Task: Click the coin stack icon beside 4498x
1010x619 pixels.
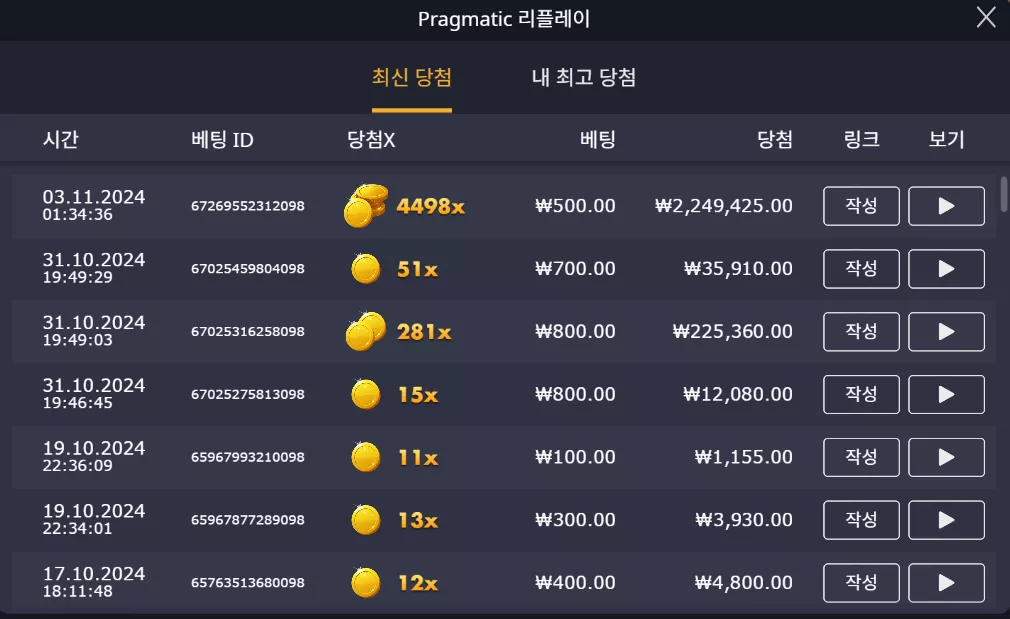Action: coord(366,205)
